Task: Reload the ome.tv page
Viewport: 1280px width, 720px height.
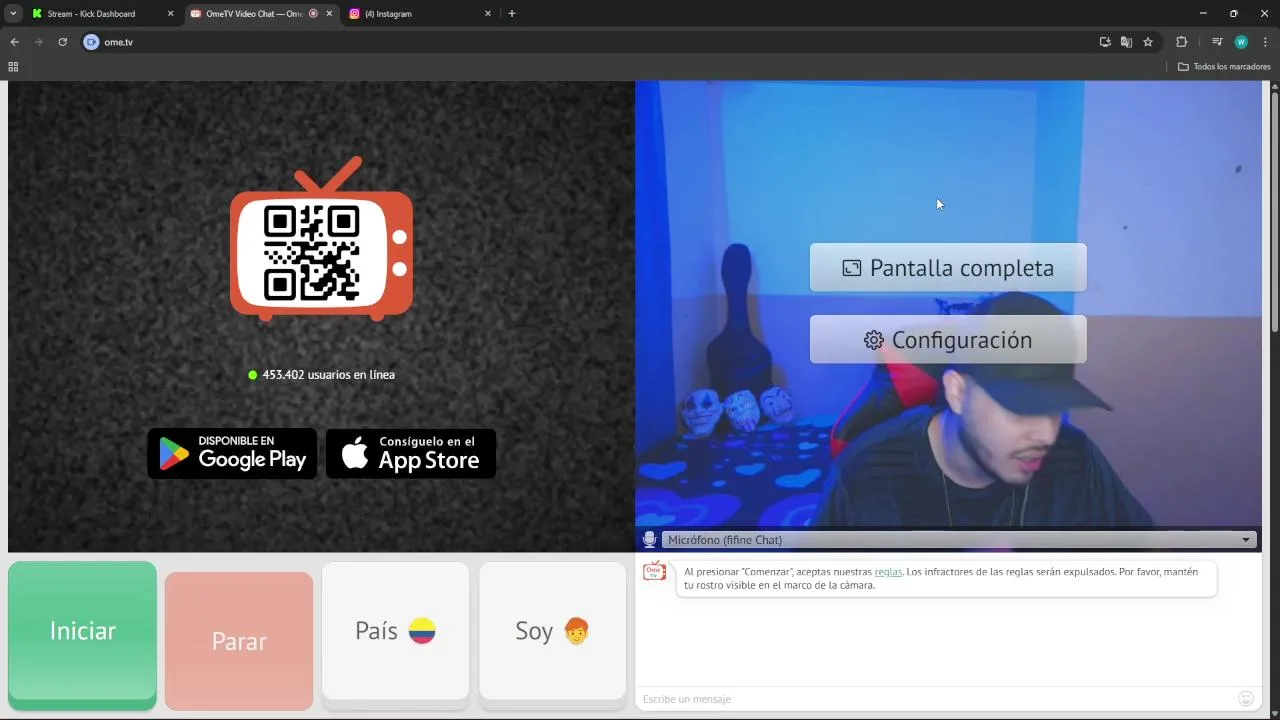Action: [62, 42]
